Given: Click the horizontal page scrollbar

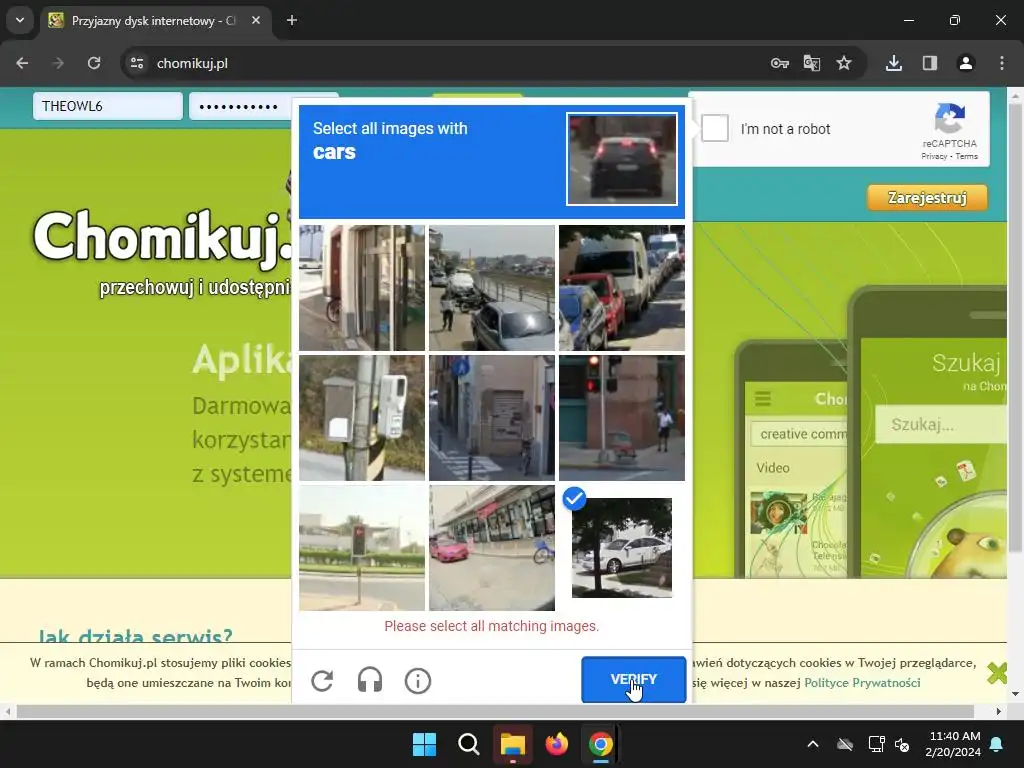Looking at the screenshot, I should point(495,711).
